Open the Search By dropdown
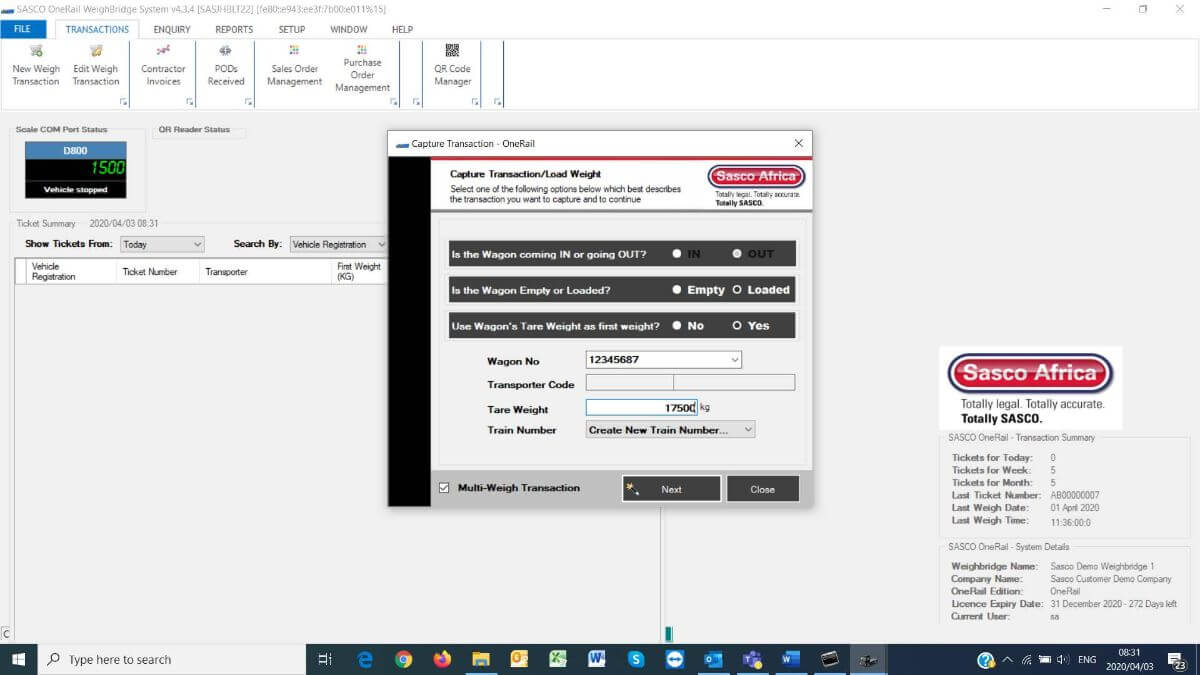 [x=339, y=244]
